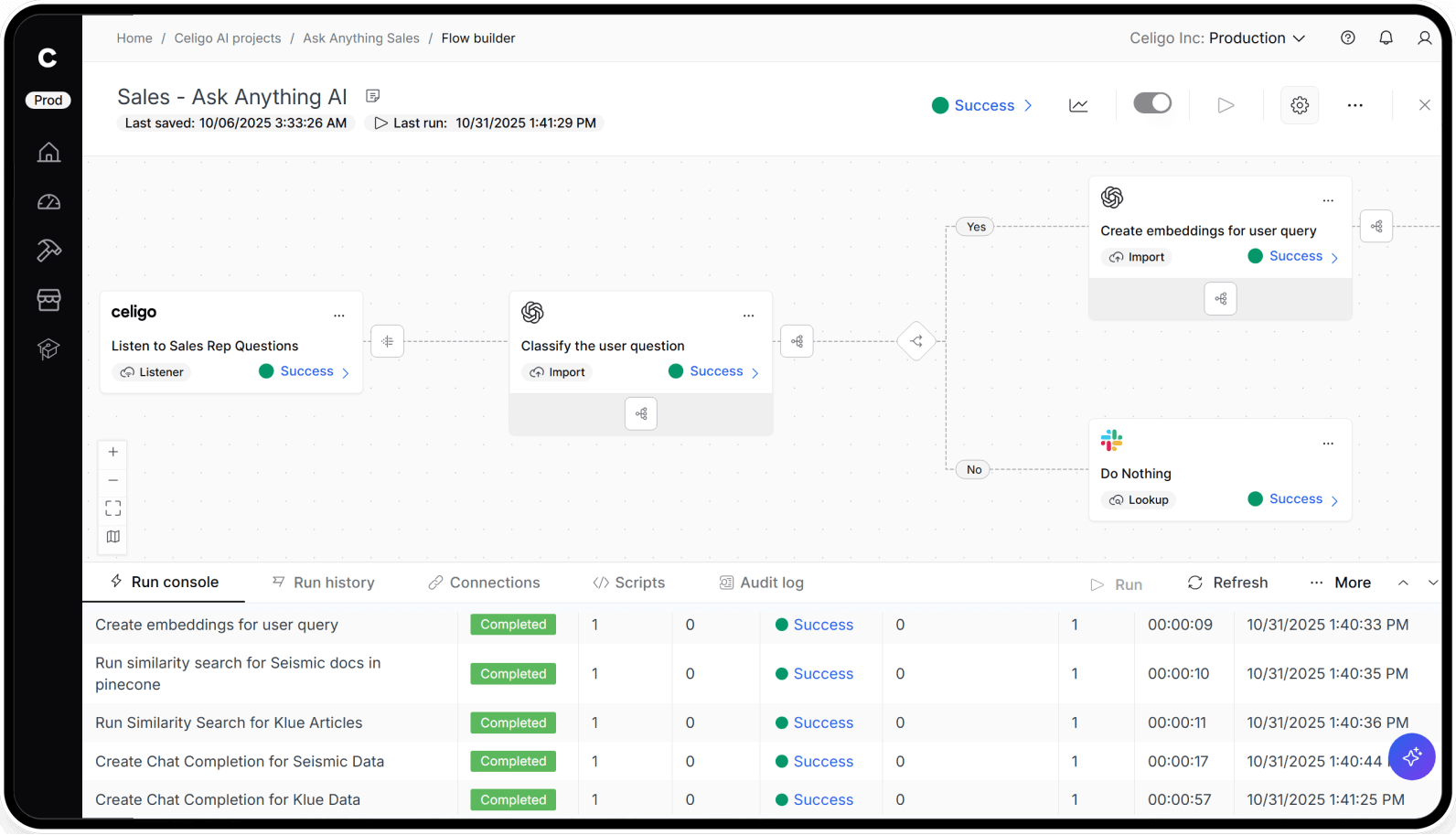Click the notifications bell icon
This screenshot has height=835, width=1456.
[x=1386, y=38]
